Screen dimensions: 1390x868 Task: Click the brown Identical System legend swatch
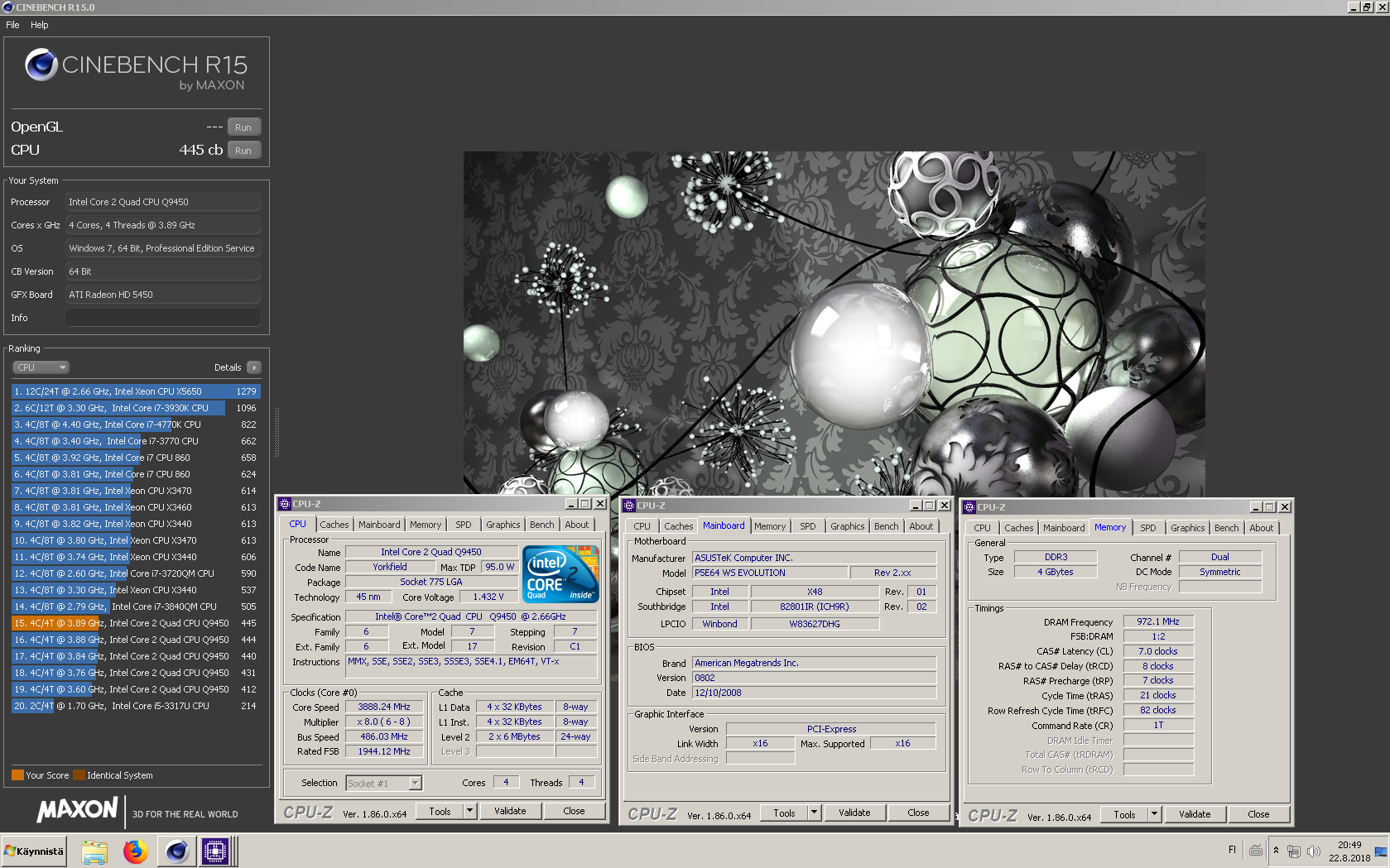pyautogui.click(x=79, y=775)
